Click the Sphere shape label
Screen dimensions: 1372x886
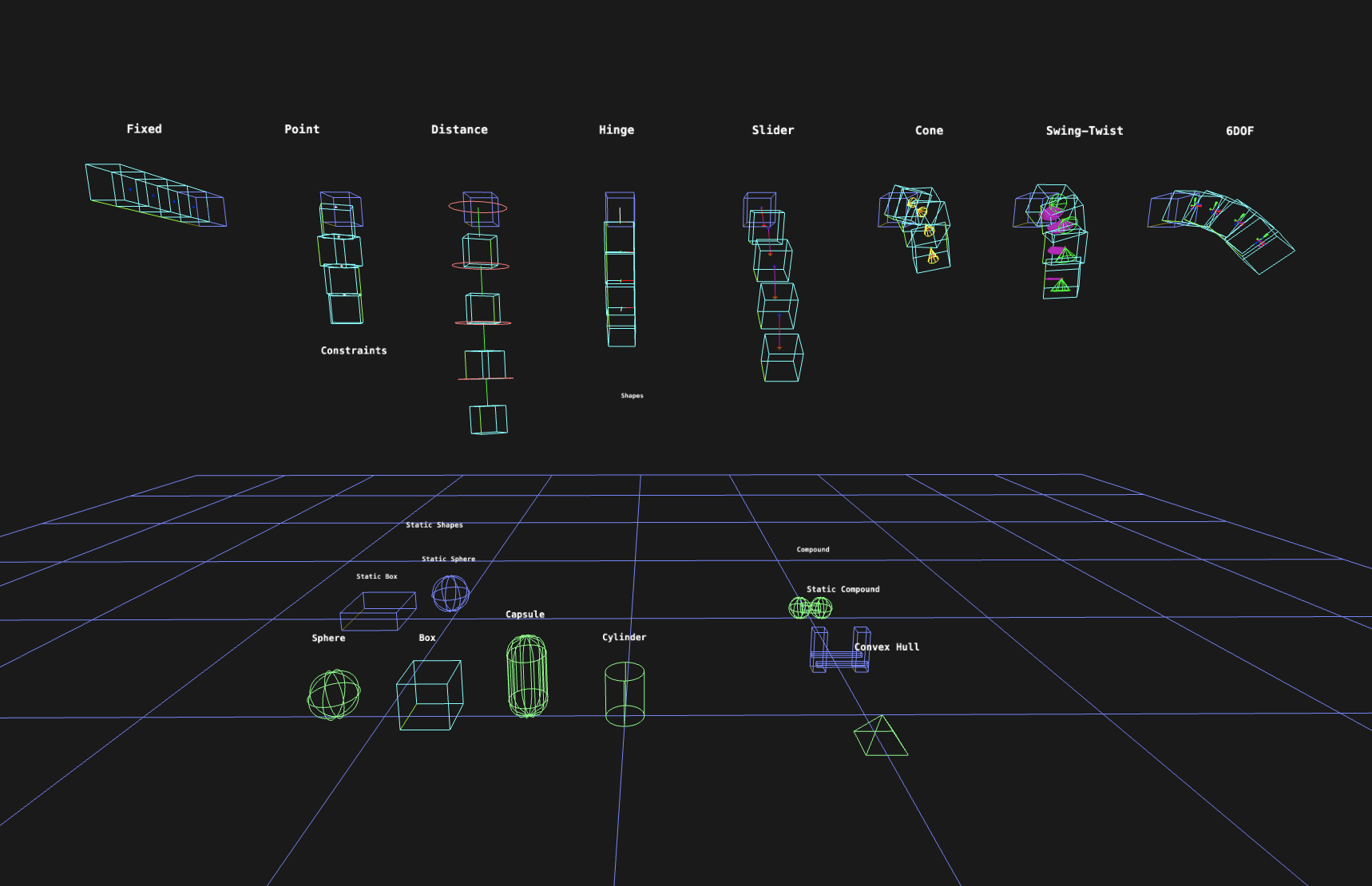coord(329,638)
